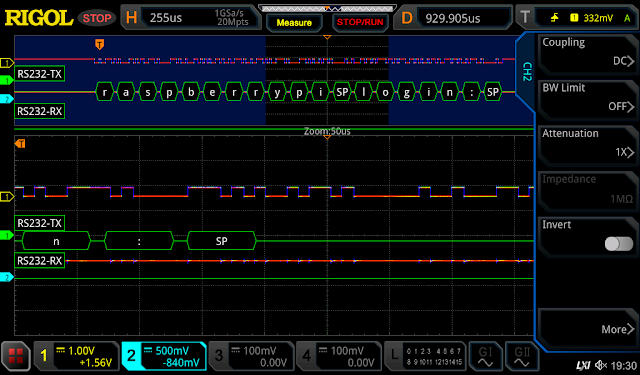Tap the trigger edge slope icon
This screenshot has width=640, height=375.
click(554, 18)
